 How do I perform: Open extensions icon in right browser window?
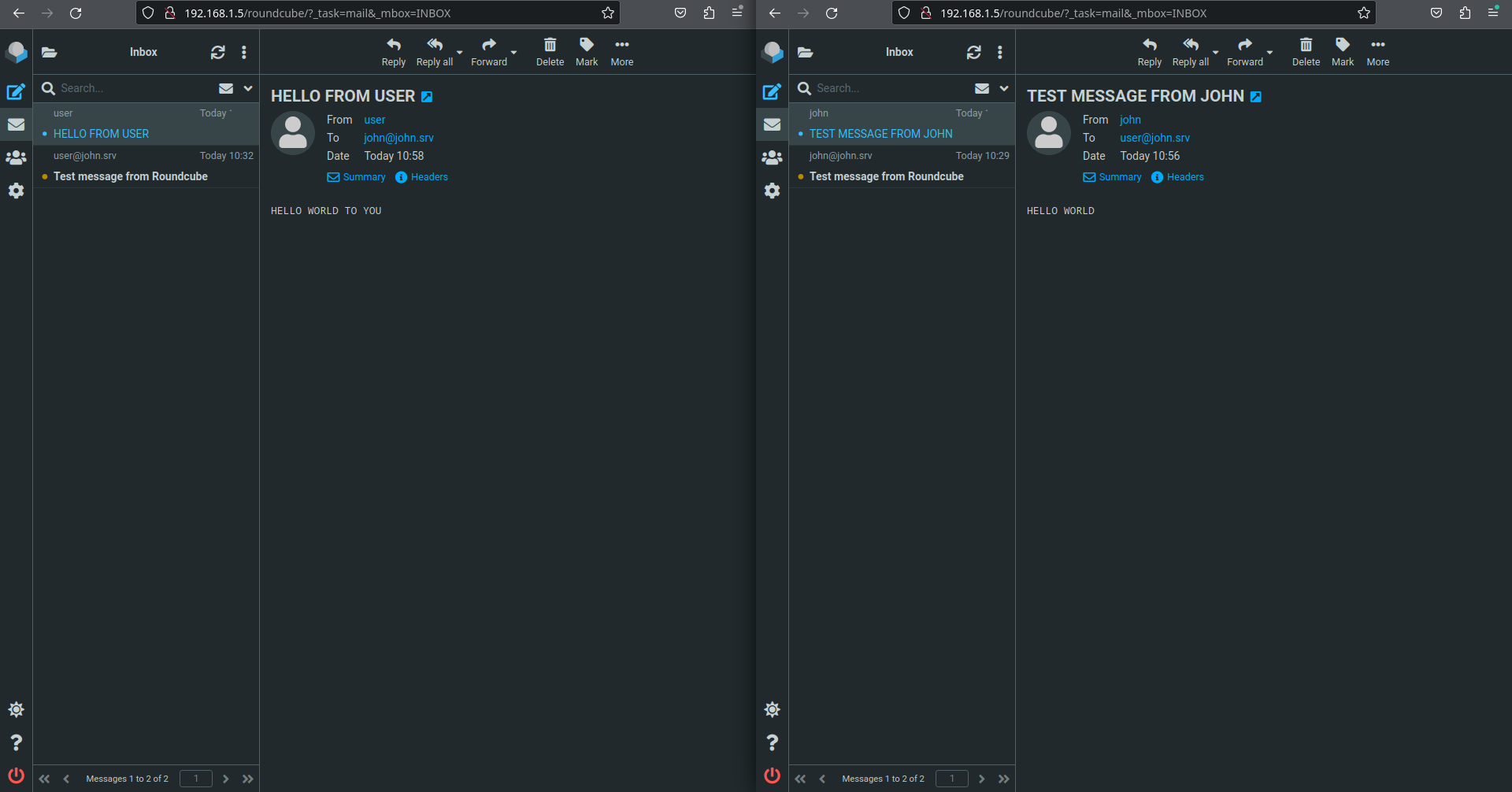(1465, 13)
